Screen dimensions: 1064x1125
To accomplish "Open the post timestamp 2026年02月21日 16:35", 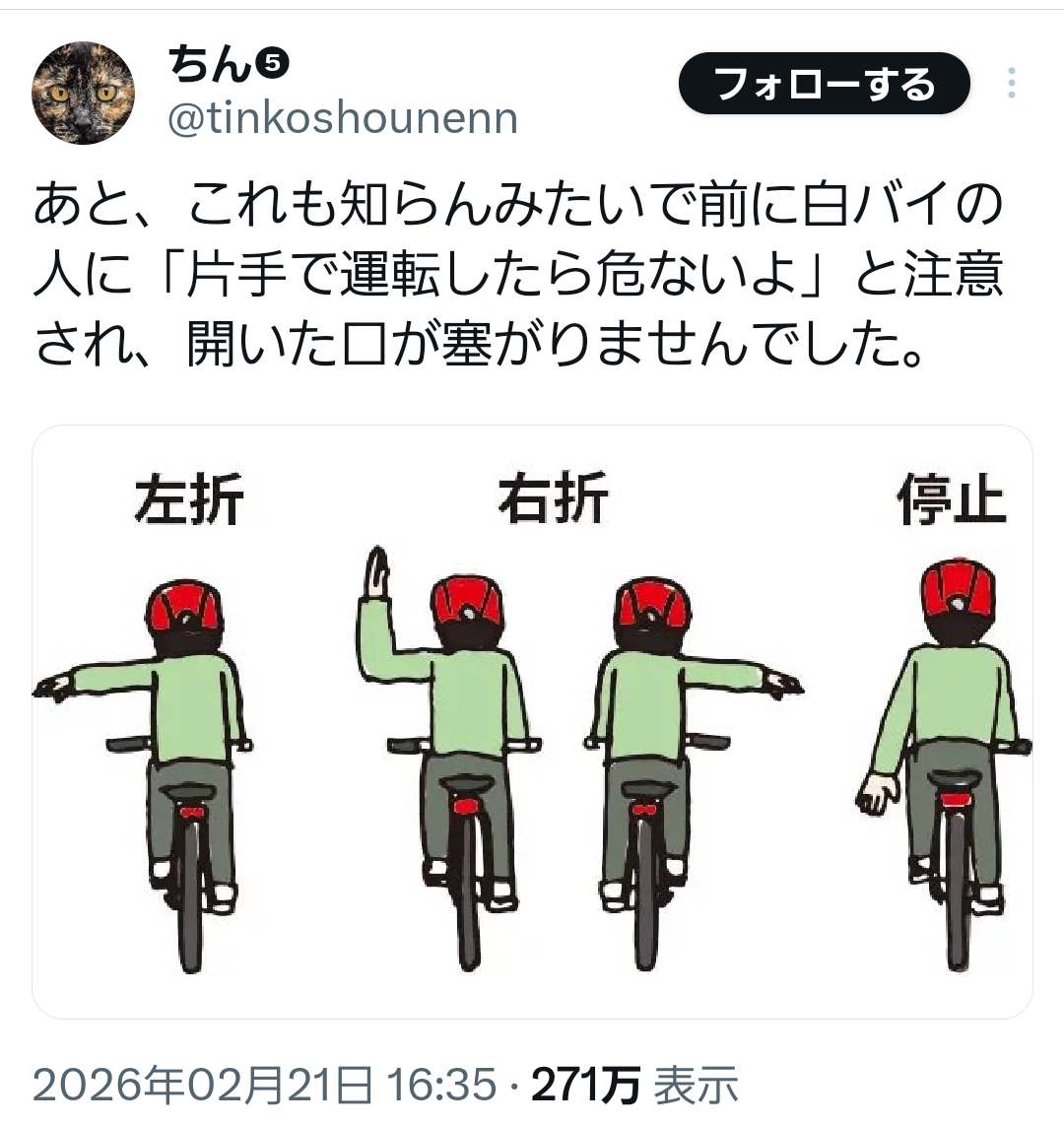I will pos(264,1084).
